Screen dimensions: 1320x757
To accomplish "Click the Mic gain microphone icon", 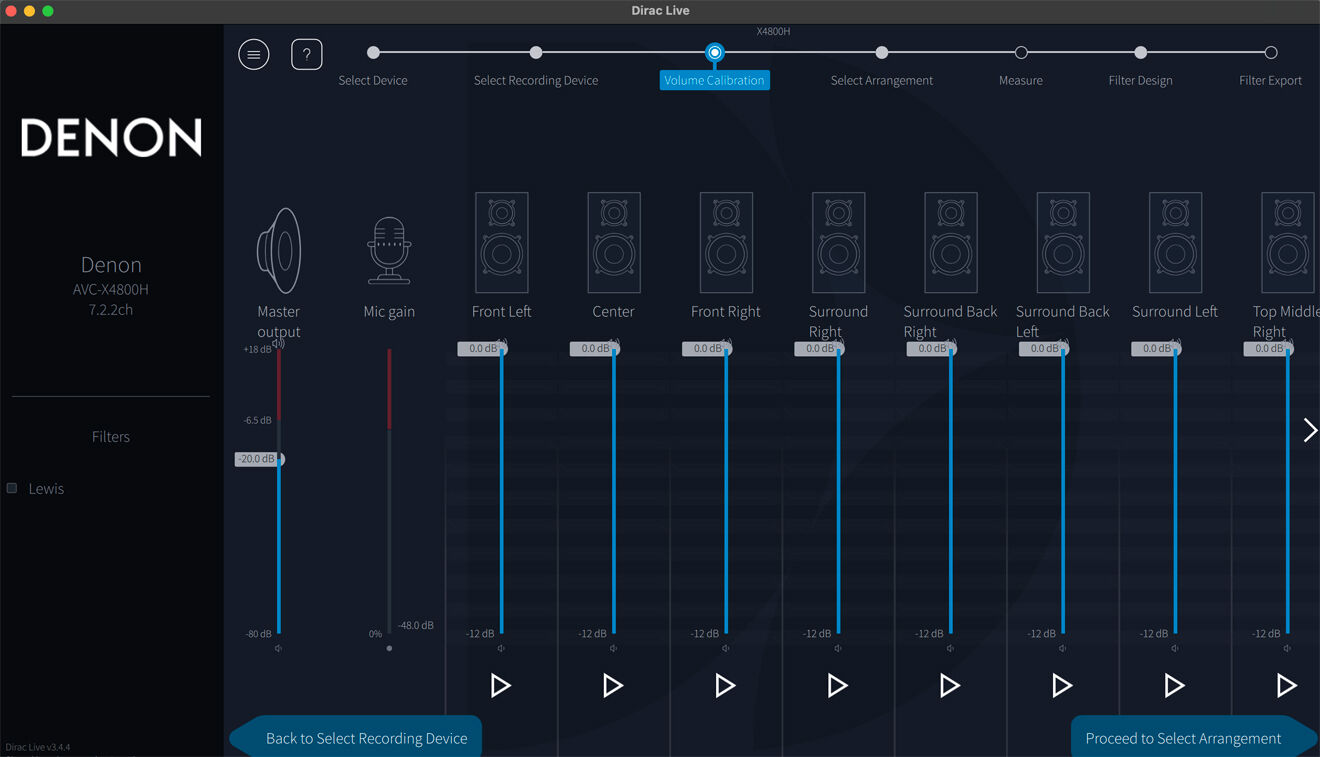I will point(389,250).
